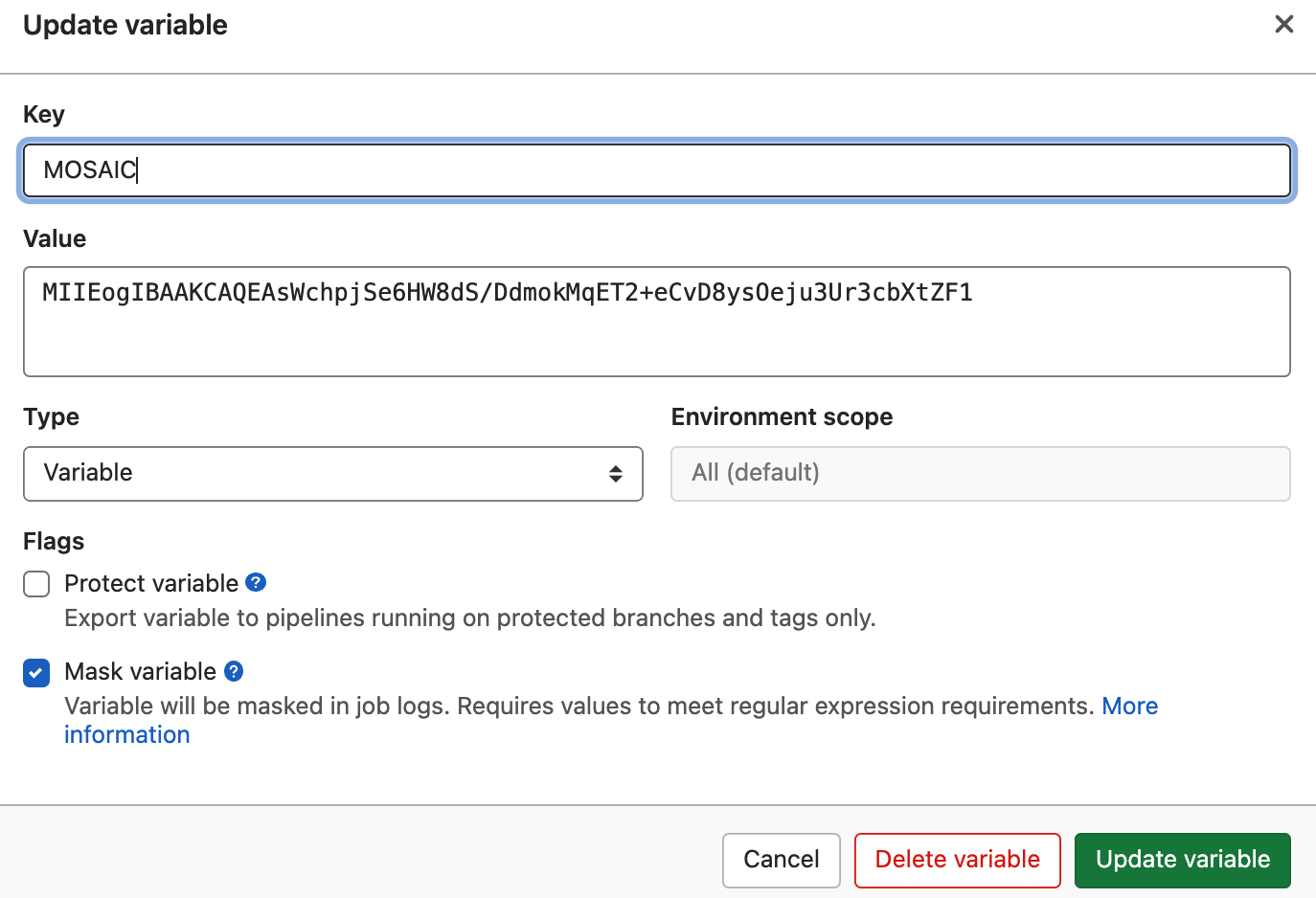The height and width of the screenshot is (898, 1316).
Task: Open the More information link
Action: tap(1129, 707)
